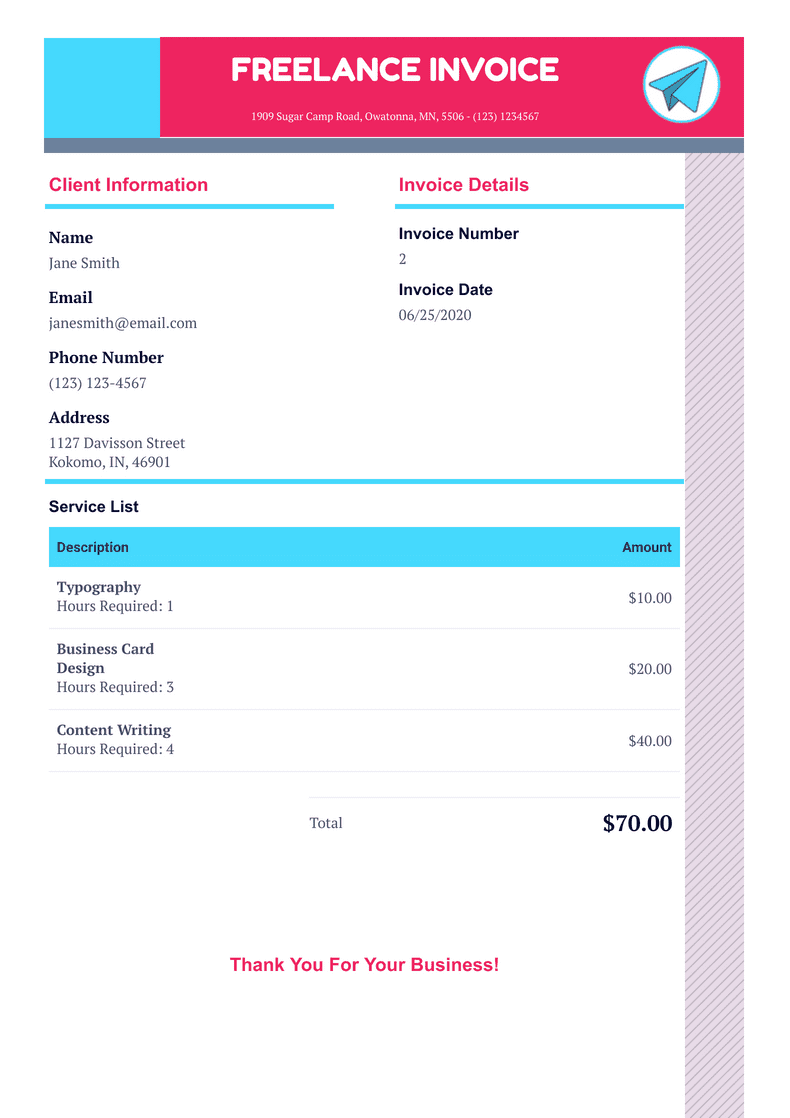Click the paper plane logo icon

coord(681,85)
